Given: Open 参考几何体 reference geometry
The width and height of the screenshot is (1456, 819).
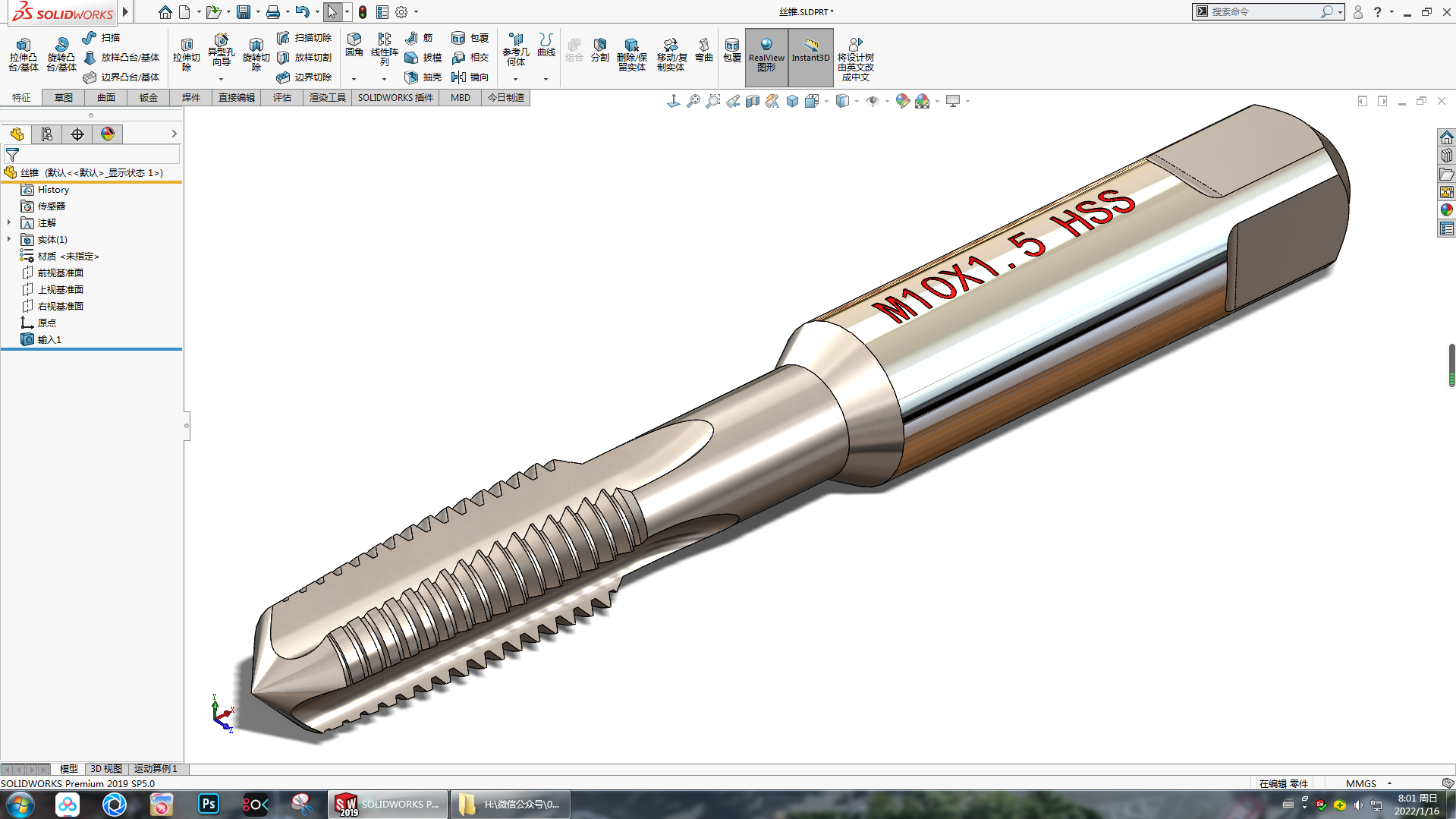Looking at the screenshot, I should tap(516, 49).
